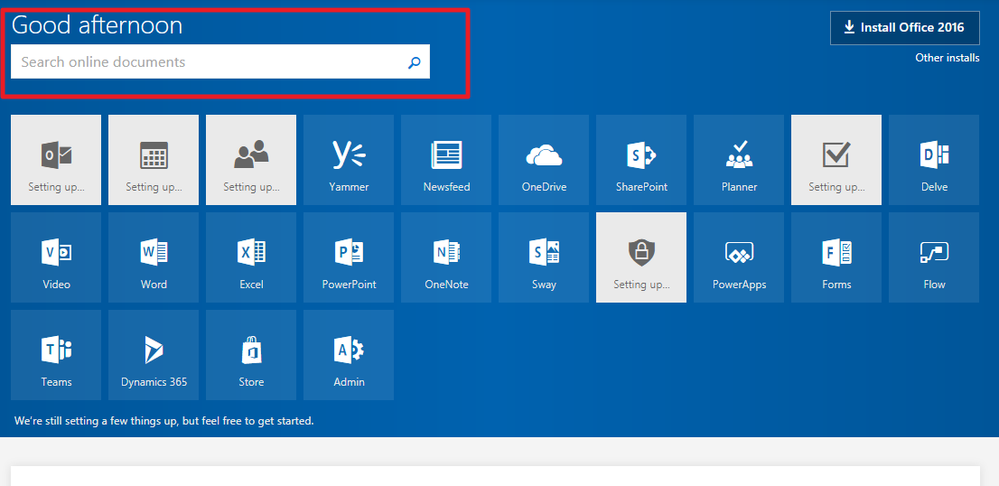Screen dimensions: 999x486
Task: Open the Sway tile
Action: coord(543,257)
